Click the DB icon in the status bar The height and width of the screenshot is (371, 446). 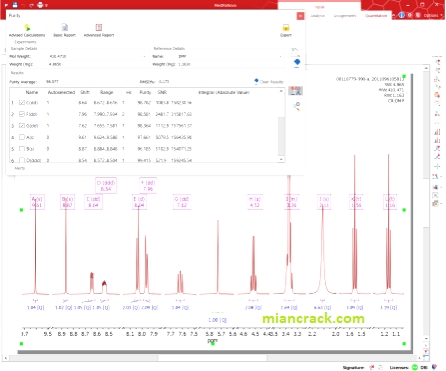[434, 367]
